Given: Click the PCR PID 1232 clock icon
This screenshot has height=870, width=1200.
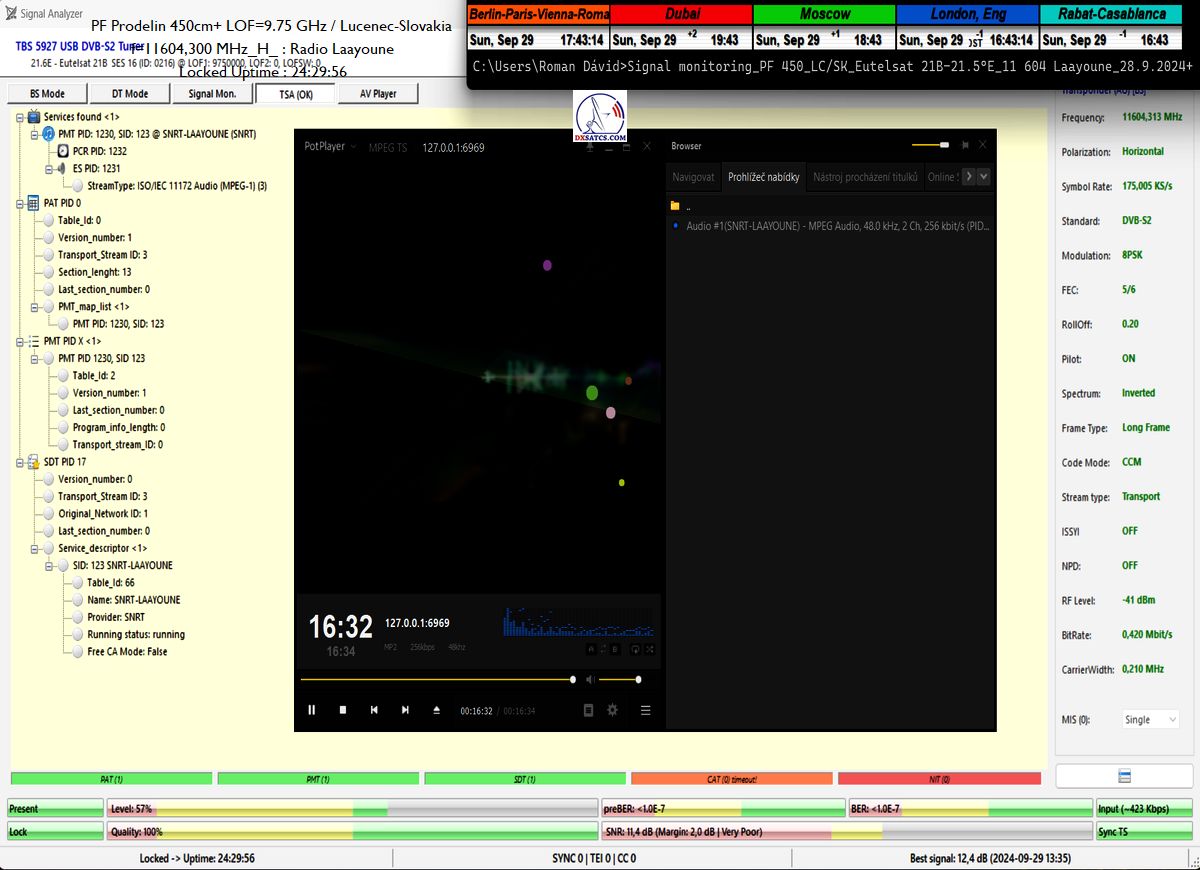Looking at the screenshot, I should pos(63,151).
